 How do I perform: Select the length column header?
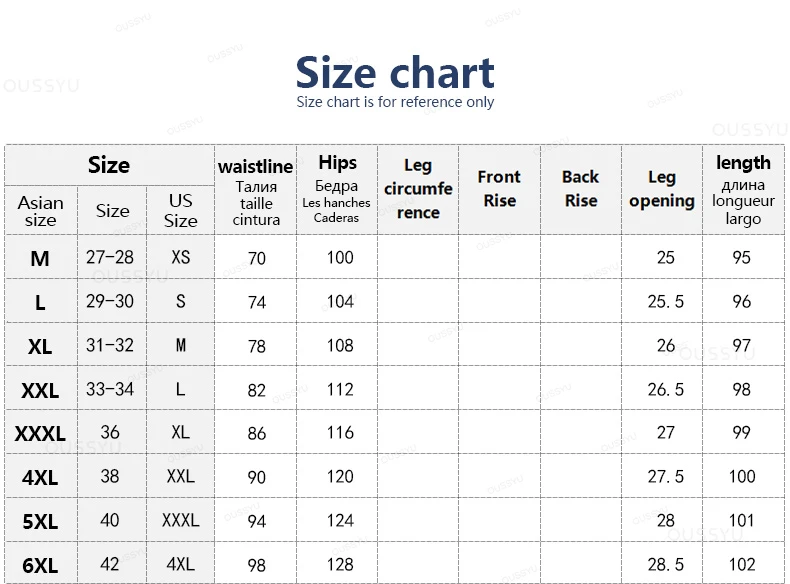coord(743,190)
